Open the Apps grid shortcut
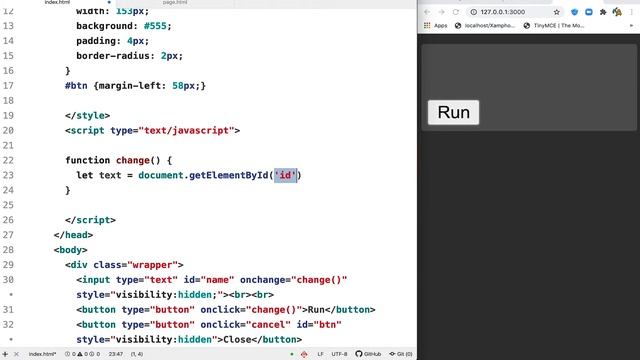The height and width of the screenshot is (360, 640). (436, 25)
